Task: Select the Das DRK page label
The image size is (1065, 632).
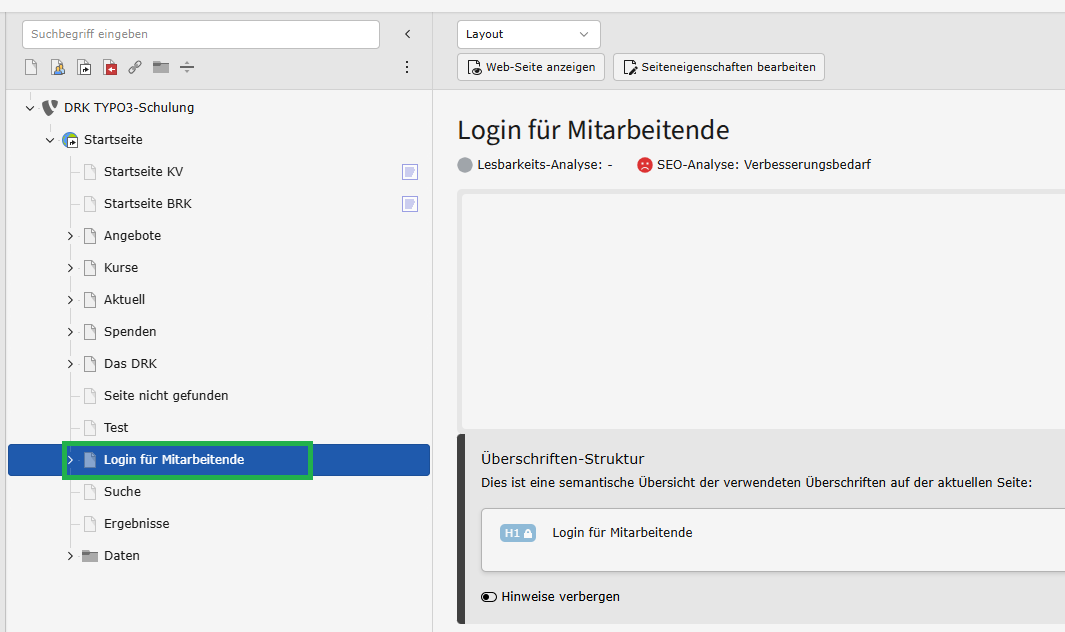Action: [x=130, y=364]
